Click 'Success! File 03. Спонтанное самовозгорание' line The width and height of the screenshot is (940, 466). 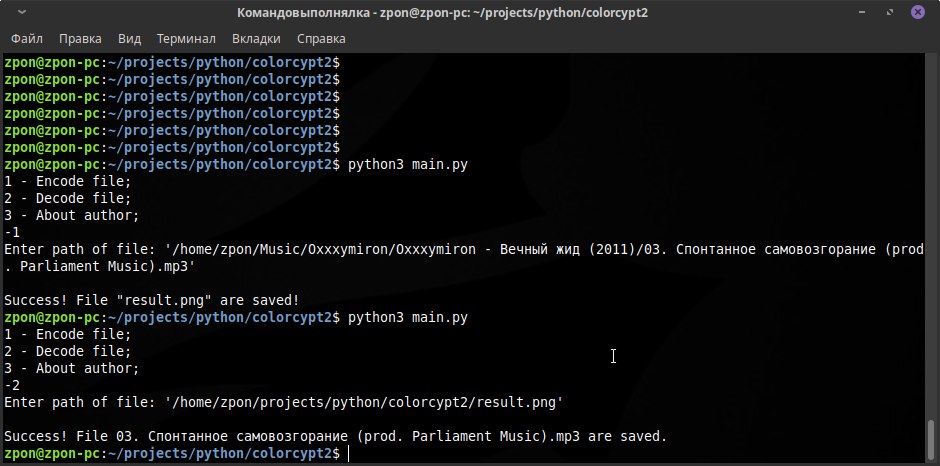click(336, 436)
